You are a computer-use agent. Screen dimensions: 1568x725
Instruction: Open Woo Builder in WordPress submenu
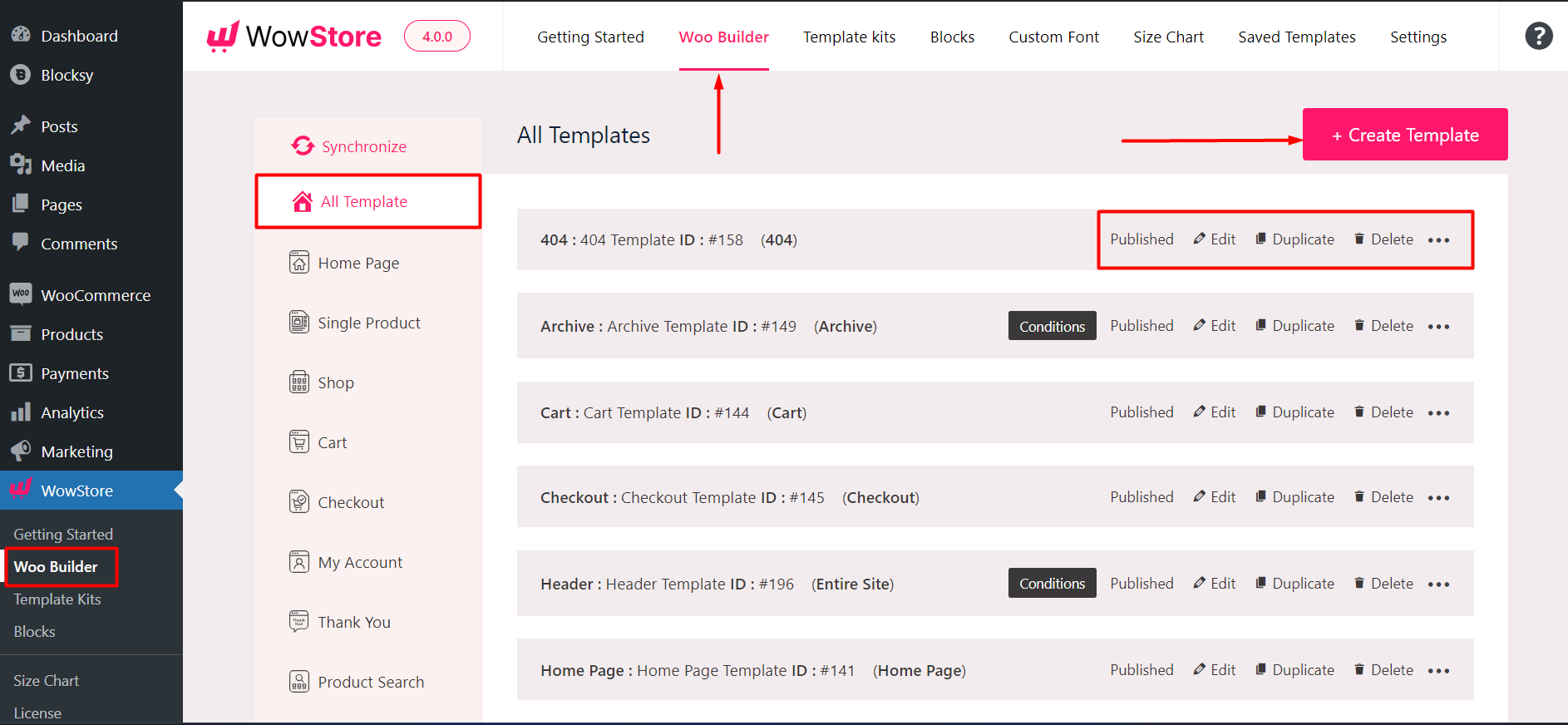(56, 566)
